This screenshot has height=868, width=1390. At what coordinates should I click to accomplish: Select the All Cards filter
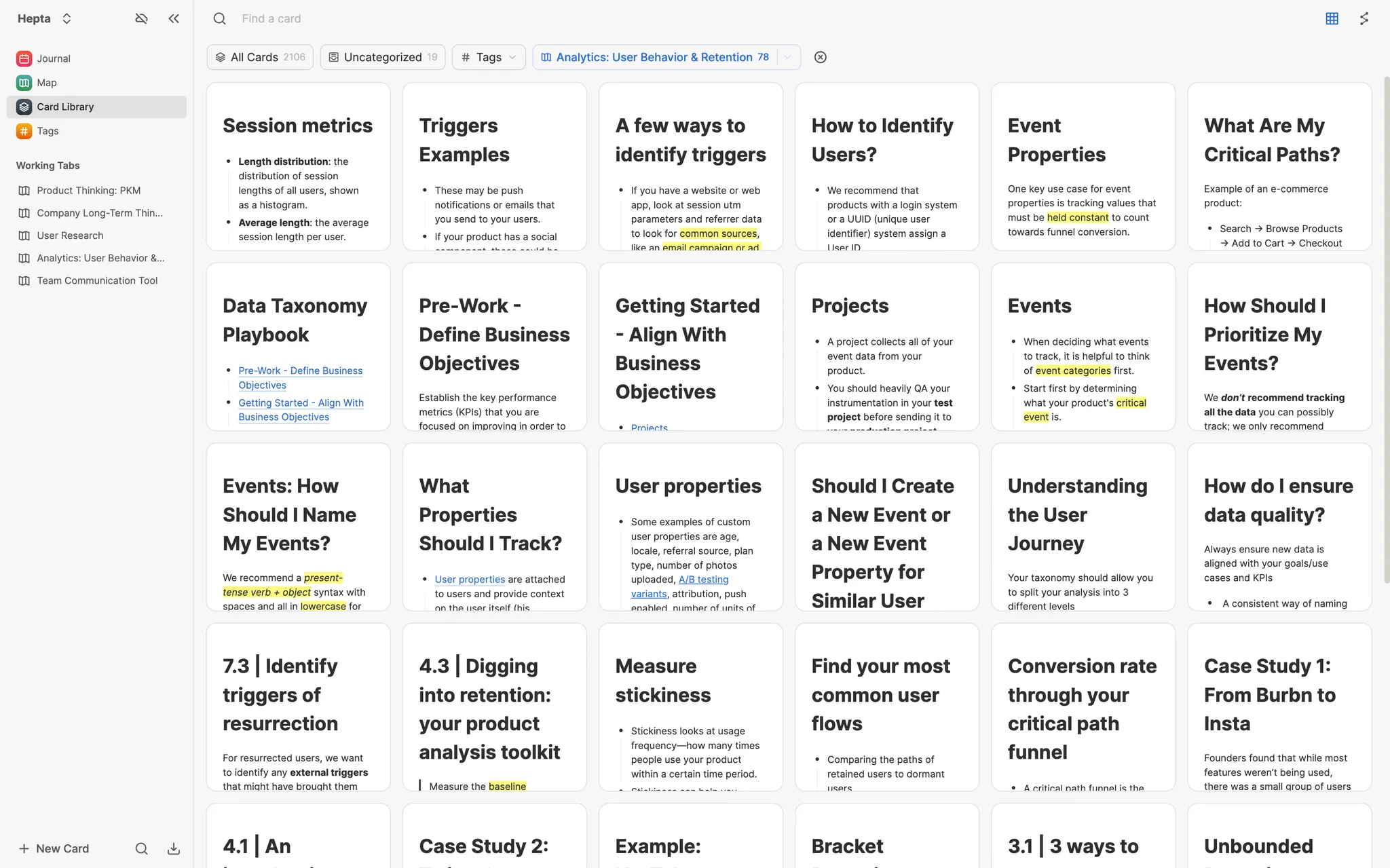[260, 57]
